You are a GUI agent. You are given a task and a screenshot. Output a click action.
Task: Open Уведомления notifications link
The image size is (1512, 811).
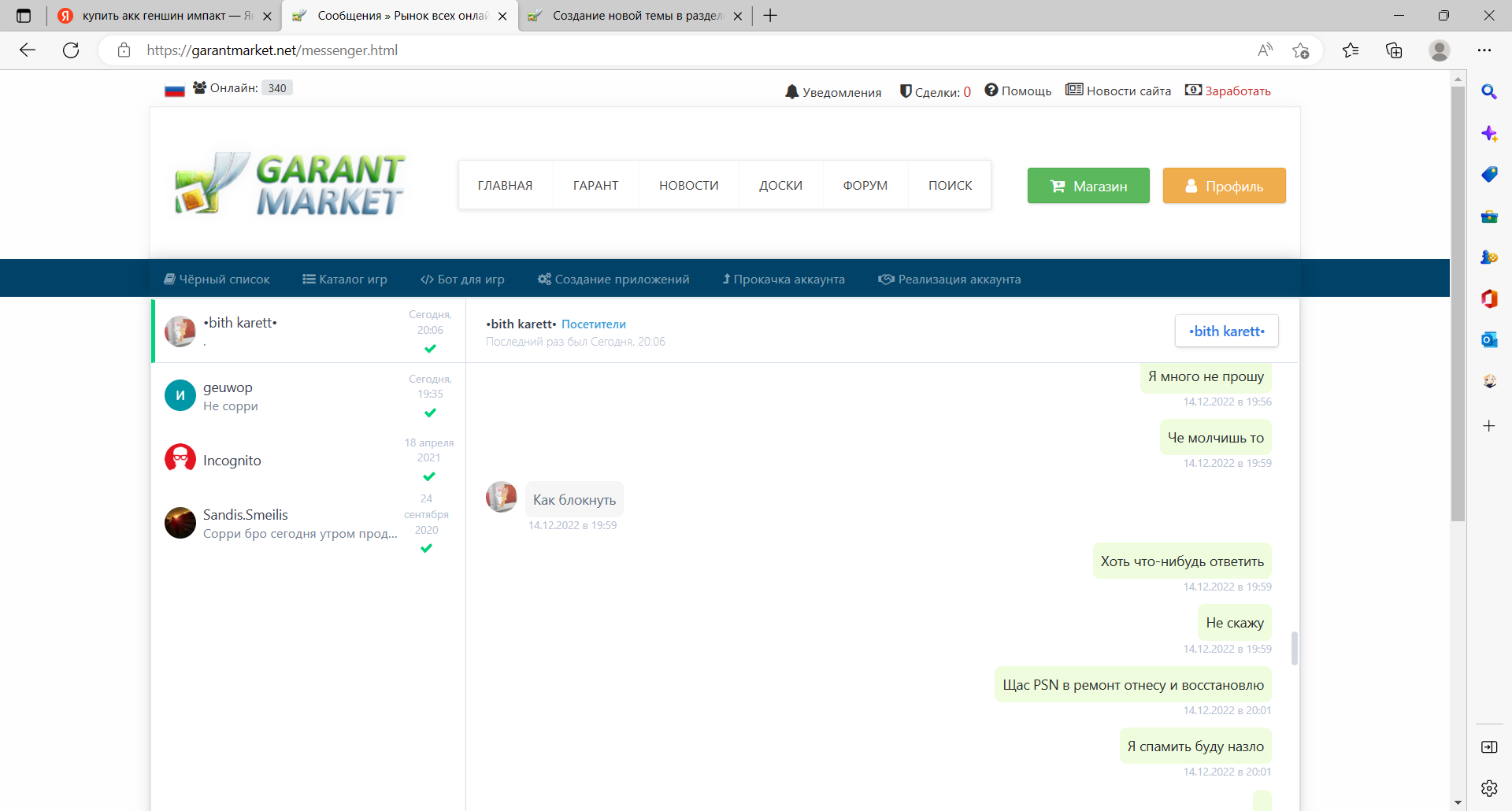tap(833, 92)
